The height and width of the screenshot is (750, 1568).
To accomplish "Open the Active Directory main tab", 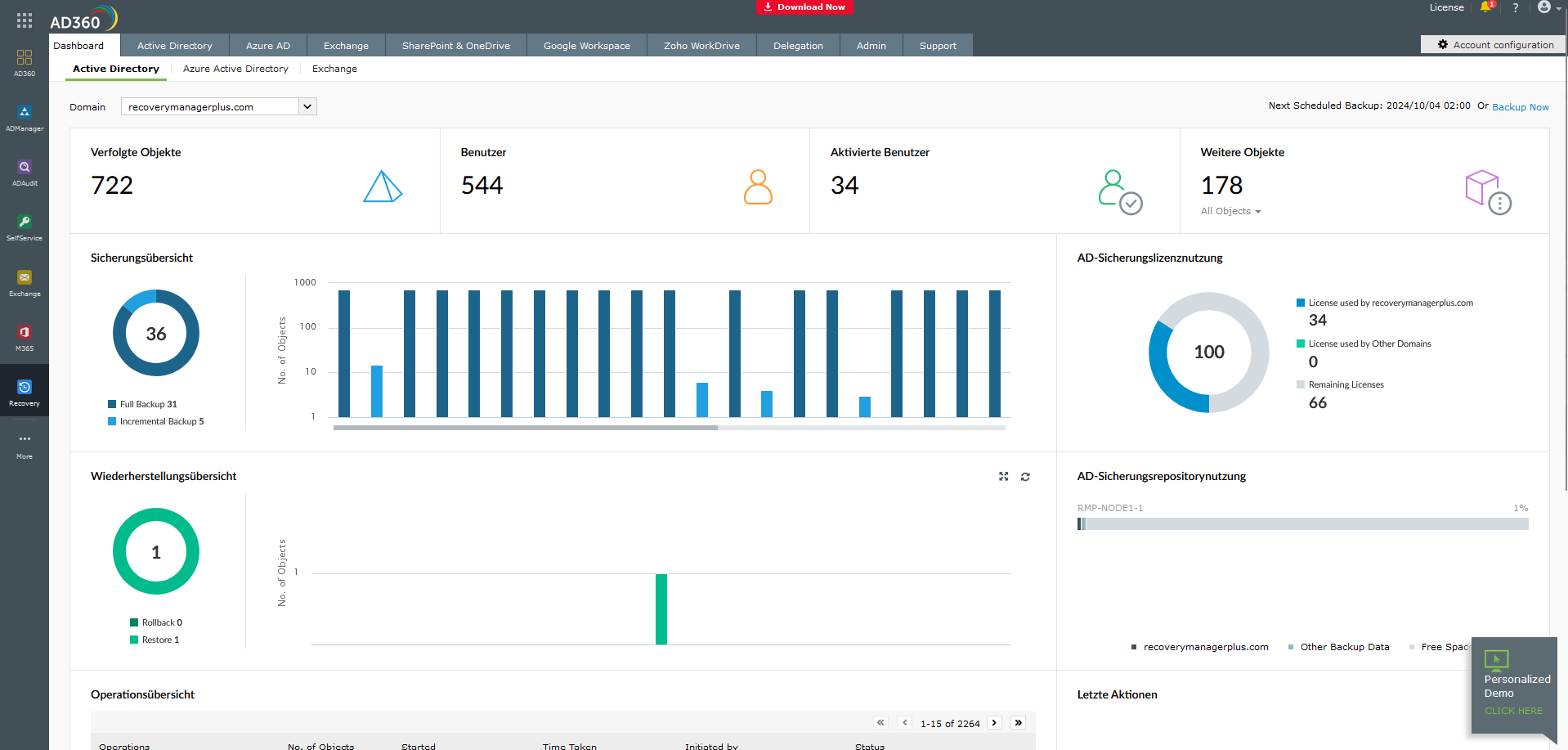I will pos(175,45).
